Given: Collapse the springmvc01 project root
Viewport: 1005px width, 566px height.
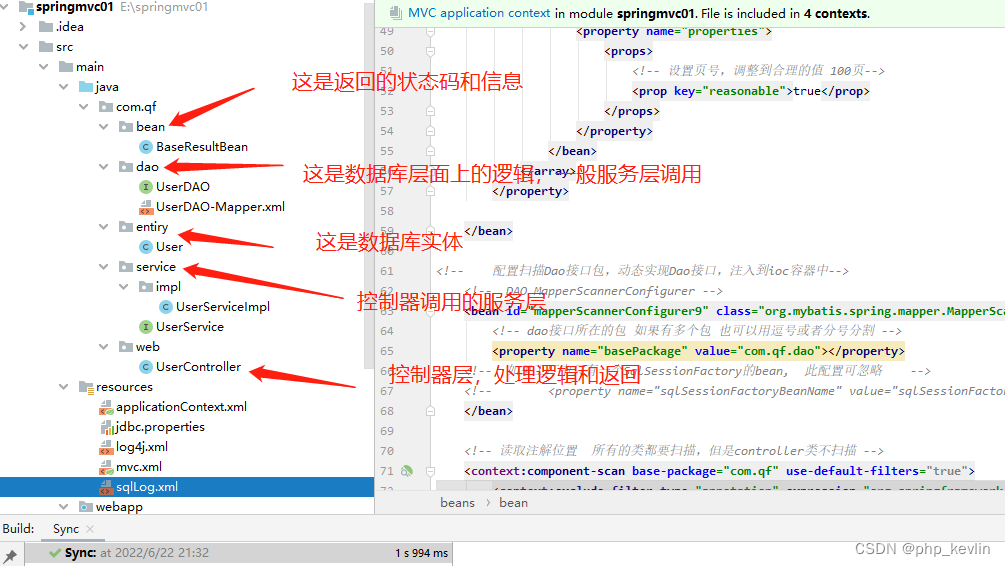Looking at the screenshot, I should (x=5, y=7).
